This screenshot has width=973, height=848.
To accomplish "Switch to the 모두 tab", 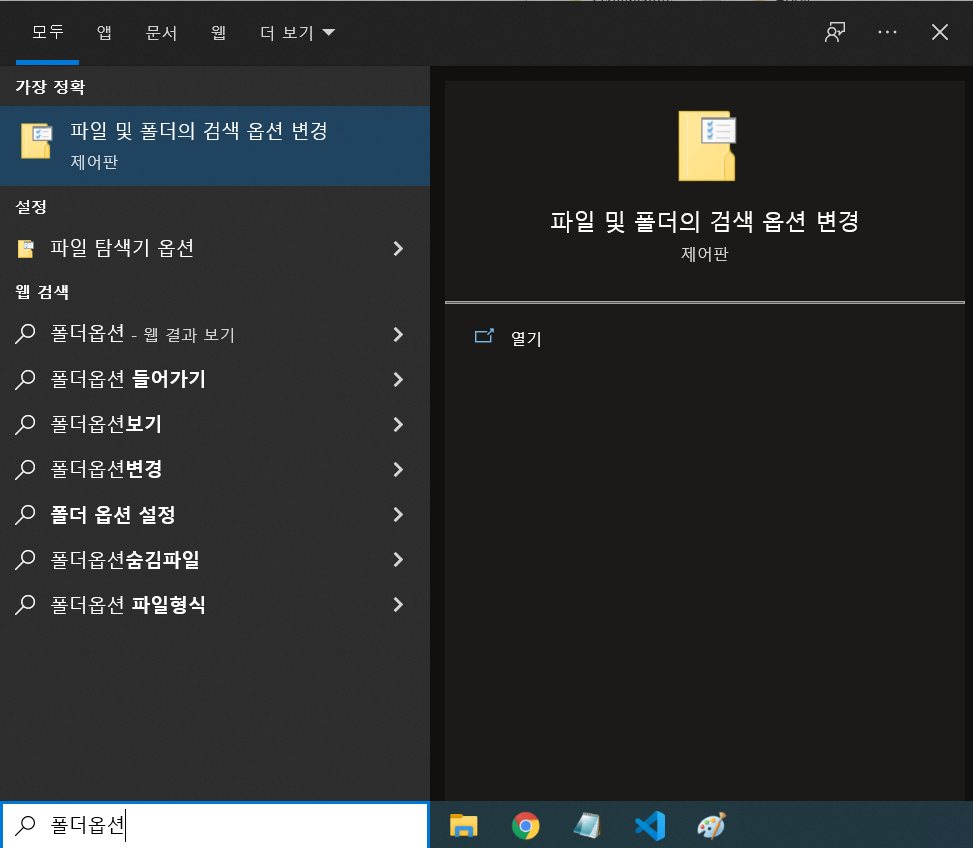I will click(x=48, y=32).
